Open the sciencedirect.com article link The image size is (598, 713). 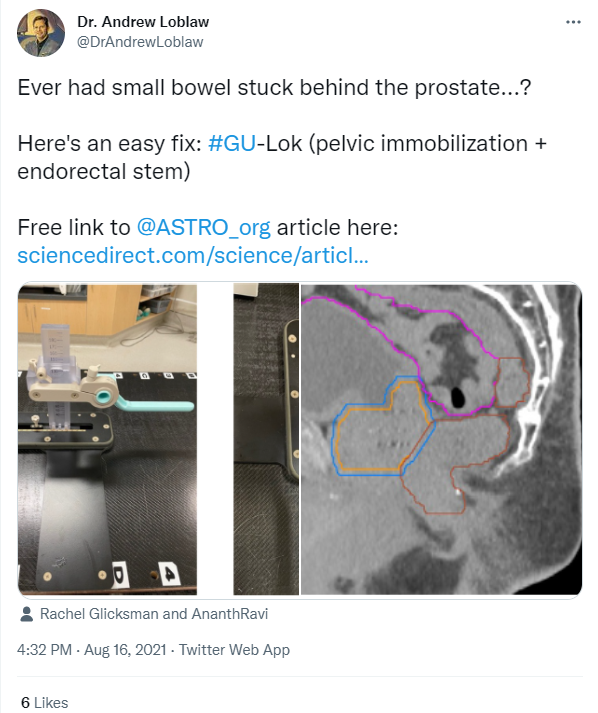coord(193,255)
